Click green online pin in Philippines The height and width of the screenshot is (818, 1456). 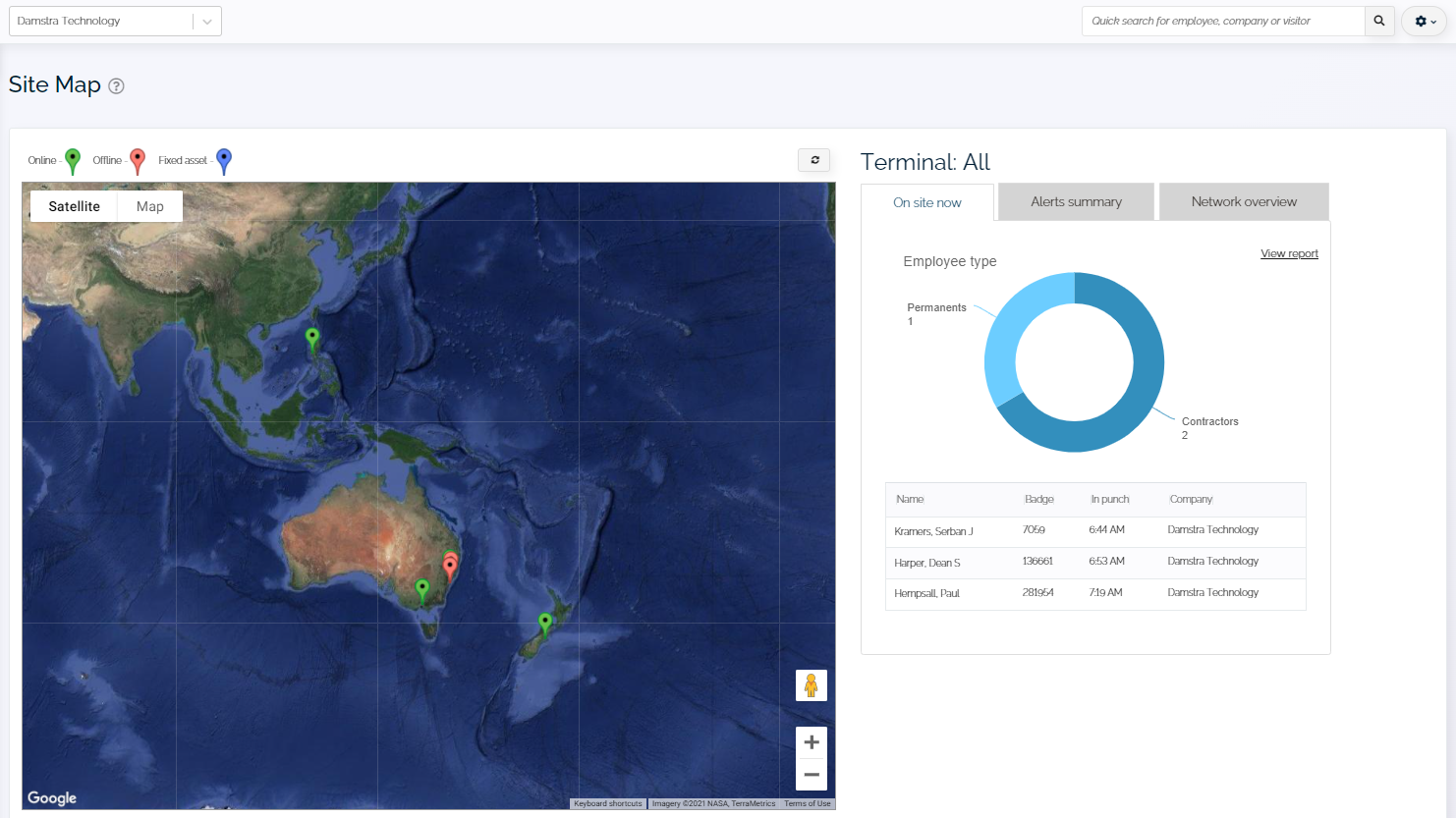pyautogui.click(x=312, y=339)
